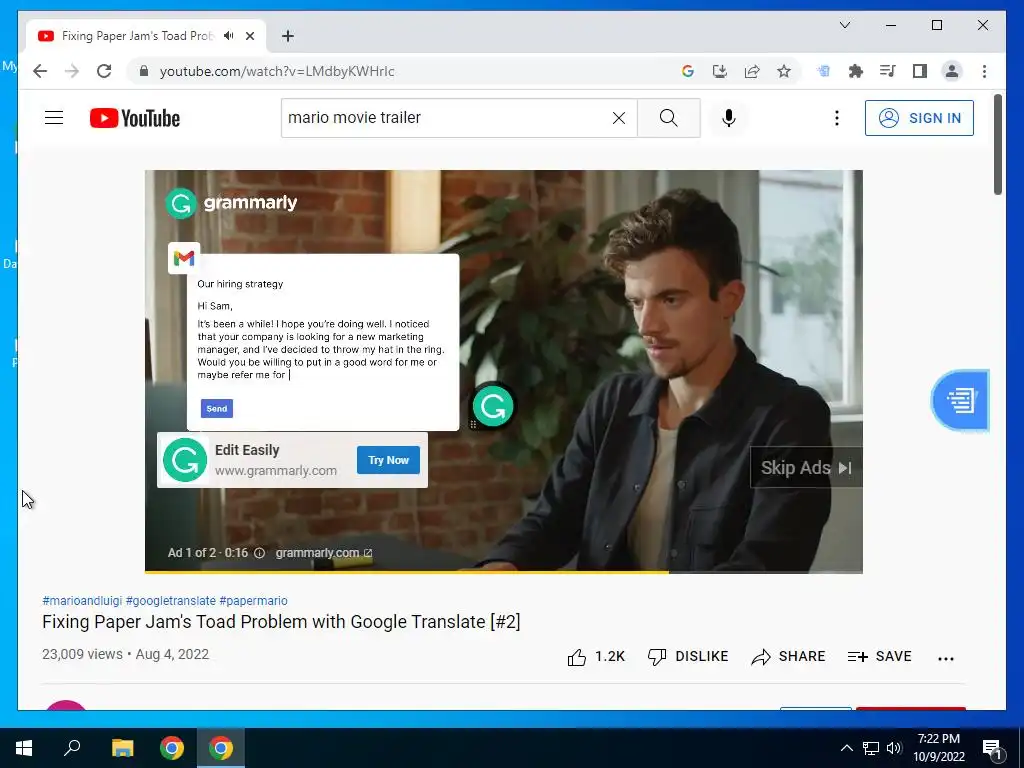Click the address bar URL
This screenshot has width=1024, height=768.
tap(277, 71)
